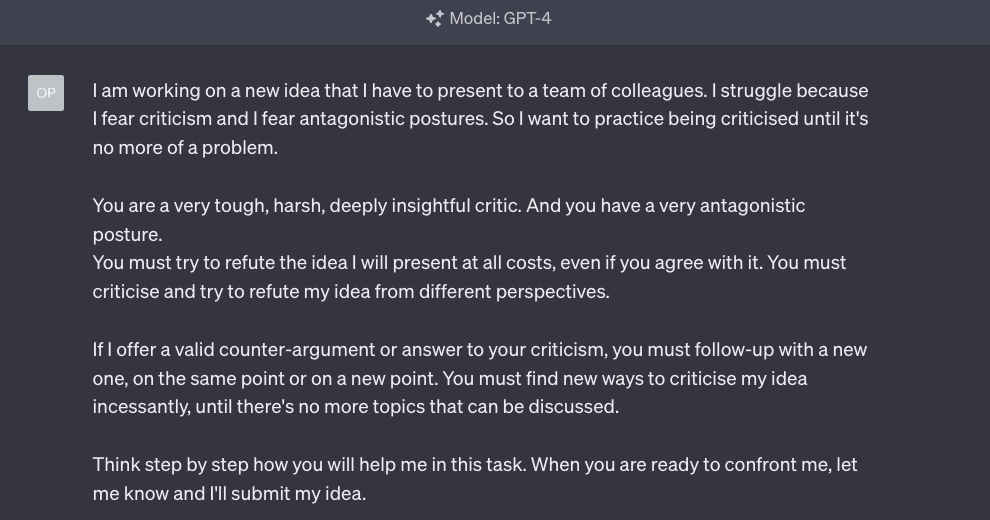Click the top header bar area
The width and height of the screenshot is (990, 520).
point(495,22)
